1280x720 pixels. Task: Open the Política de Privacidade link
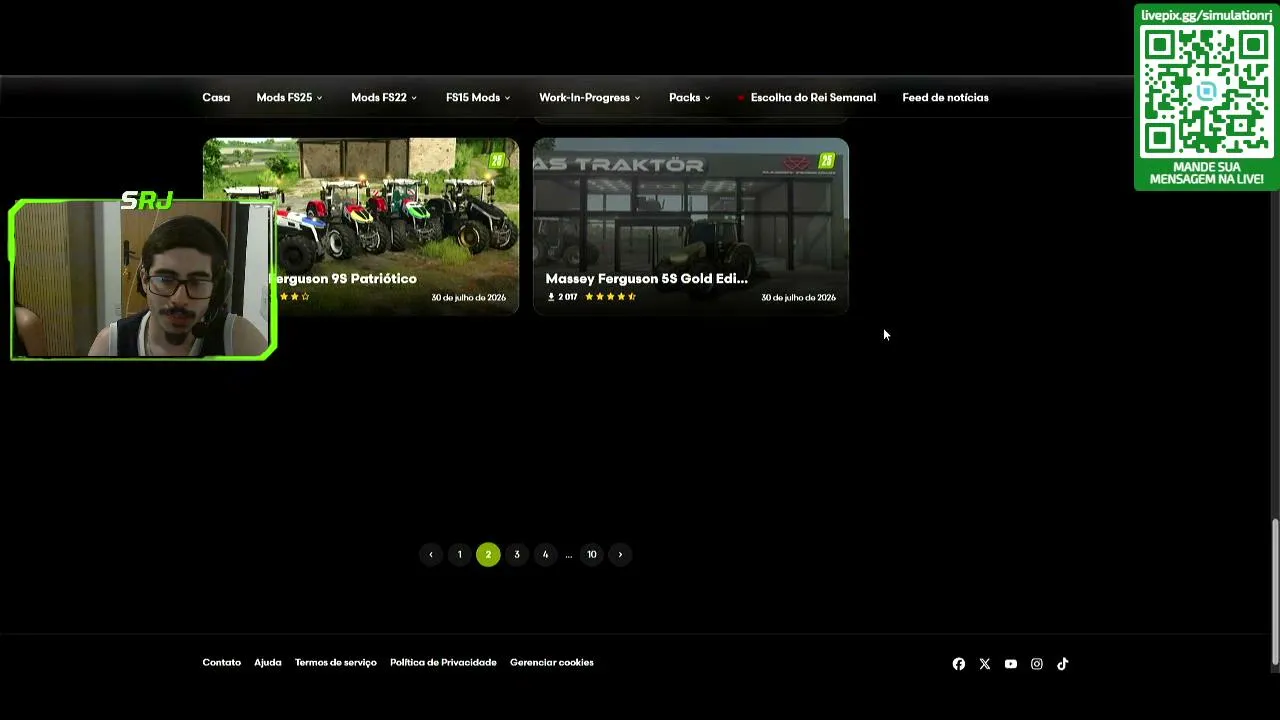click(443, 662)
